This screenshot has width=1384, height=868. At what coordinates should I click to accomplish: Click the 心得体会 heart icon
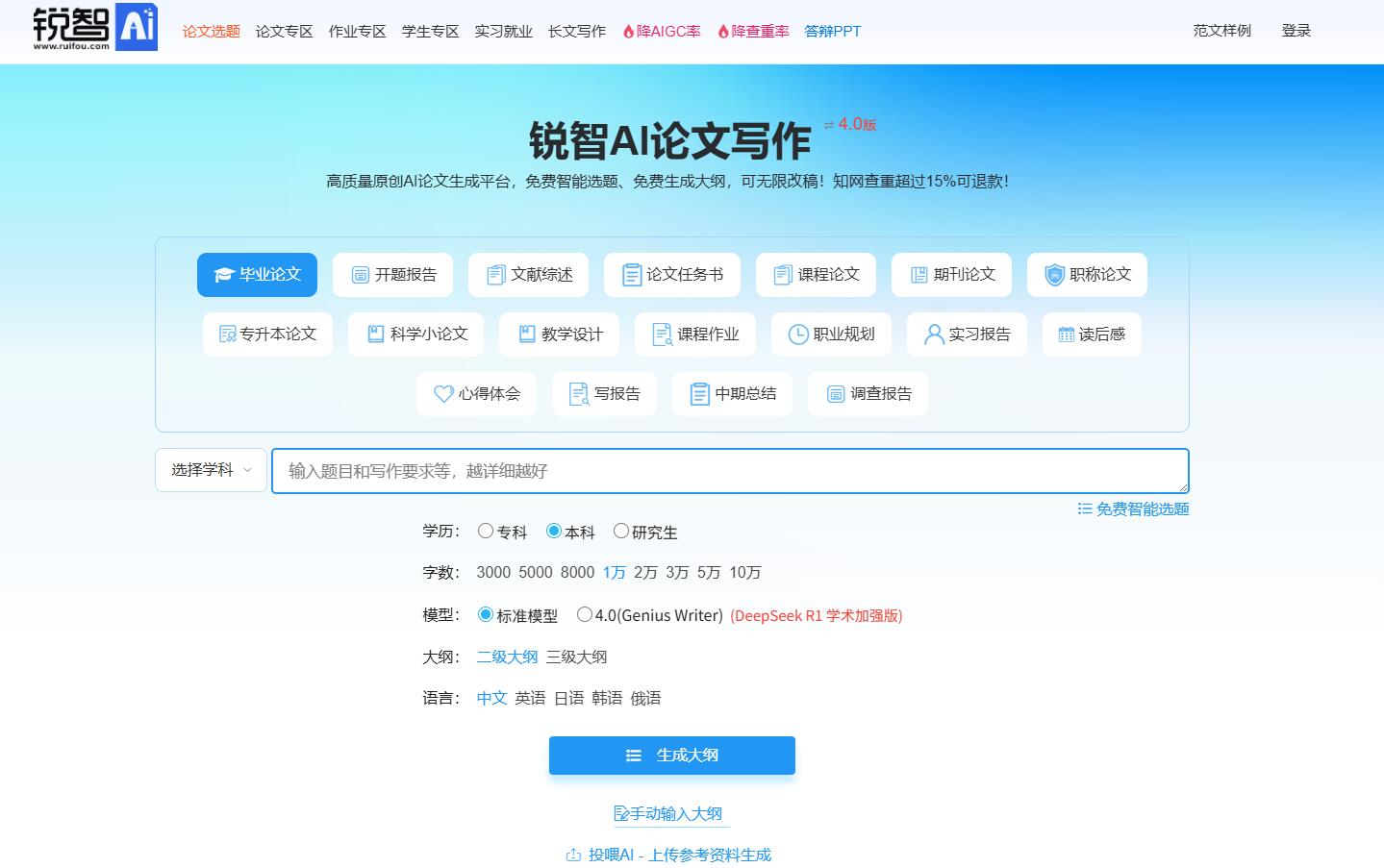[443, 394]
